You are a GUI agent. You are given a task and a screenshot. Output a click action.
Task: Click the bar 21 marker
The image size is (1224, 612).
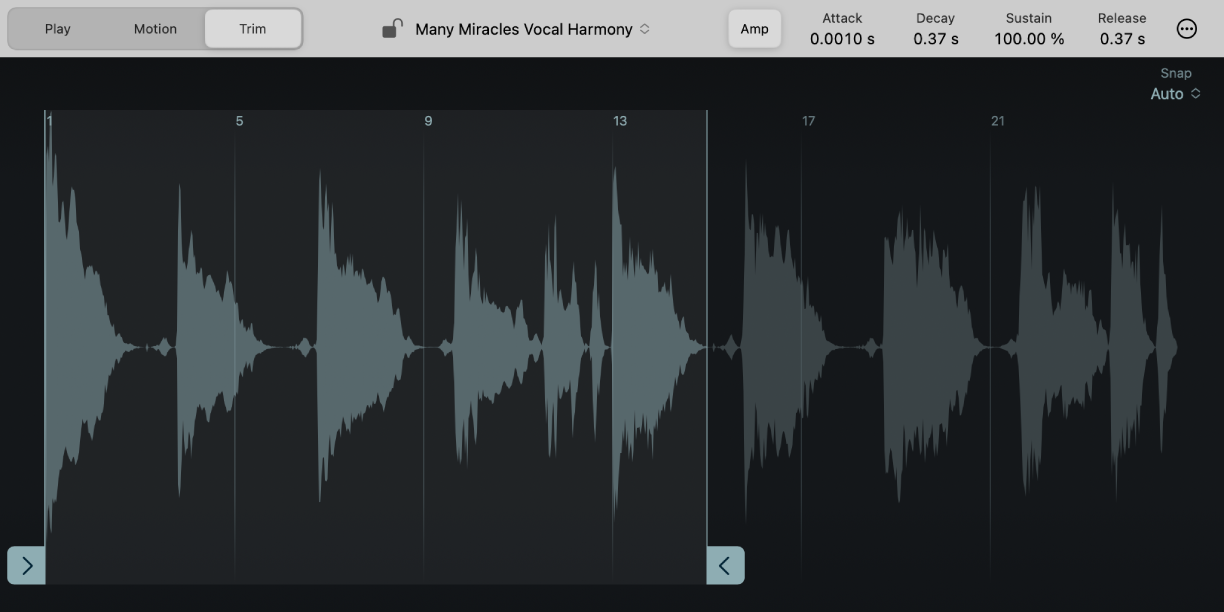(996, 120)
